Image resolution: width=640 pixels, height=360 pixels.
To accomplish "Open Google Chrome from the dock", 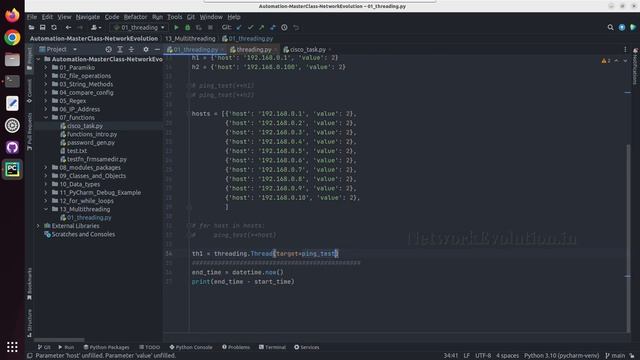I will pos(12,38).
